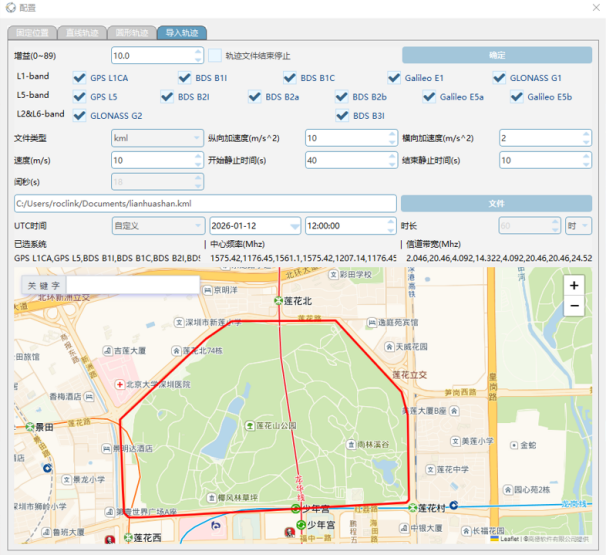Click the 结束静止时间 value field
The height and width of the screenshot is (555, 606).
541,160
